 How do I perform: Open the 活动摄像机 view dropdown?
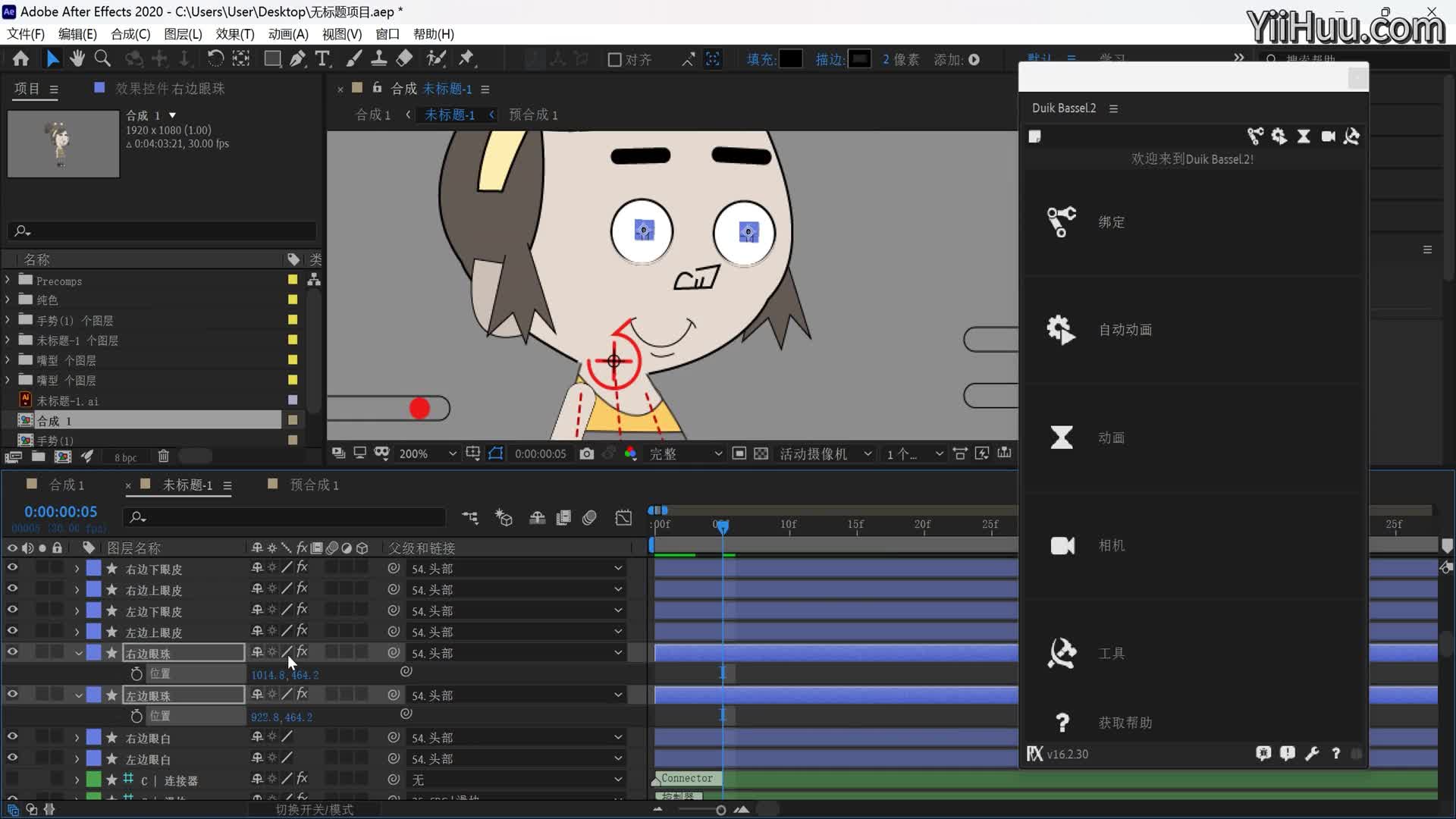(826, 453)
